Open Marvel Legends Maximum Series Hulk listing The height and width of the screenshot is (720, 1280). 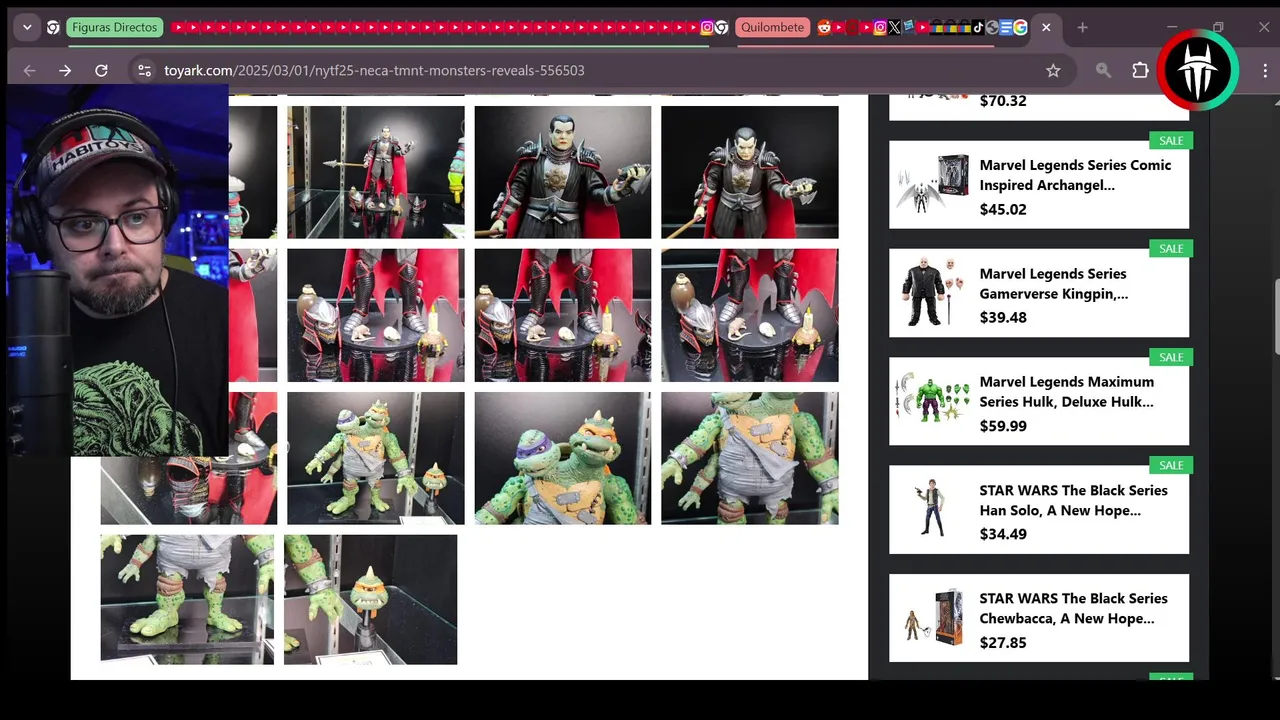click(1066, 392)
